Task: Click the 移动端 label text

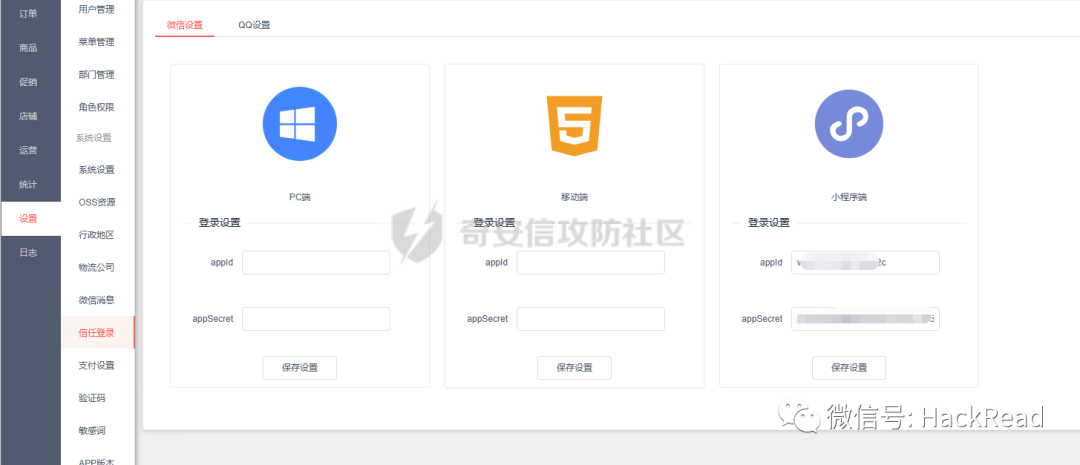Action: coord(574,197)
